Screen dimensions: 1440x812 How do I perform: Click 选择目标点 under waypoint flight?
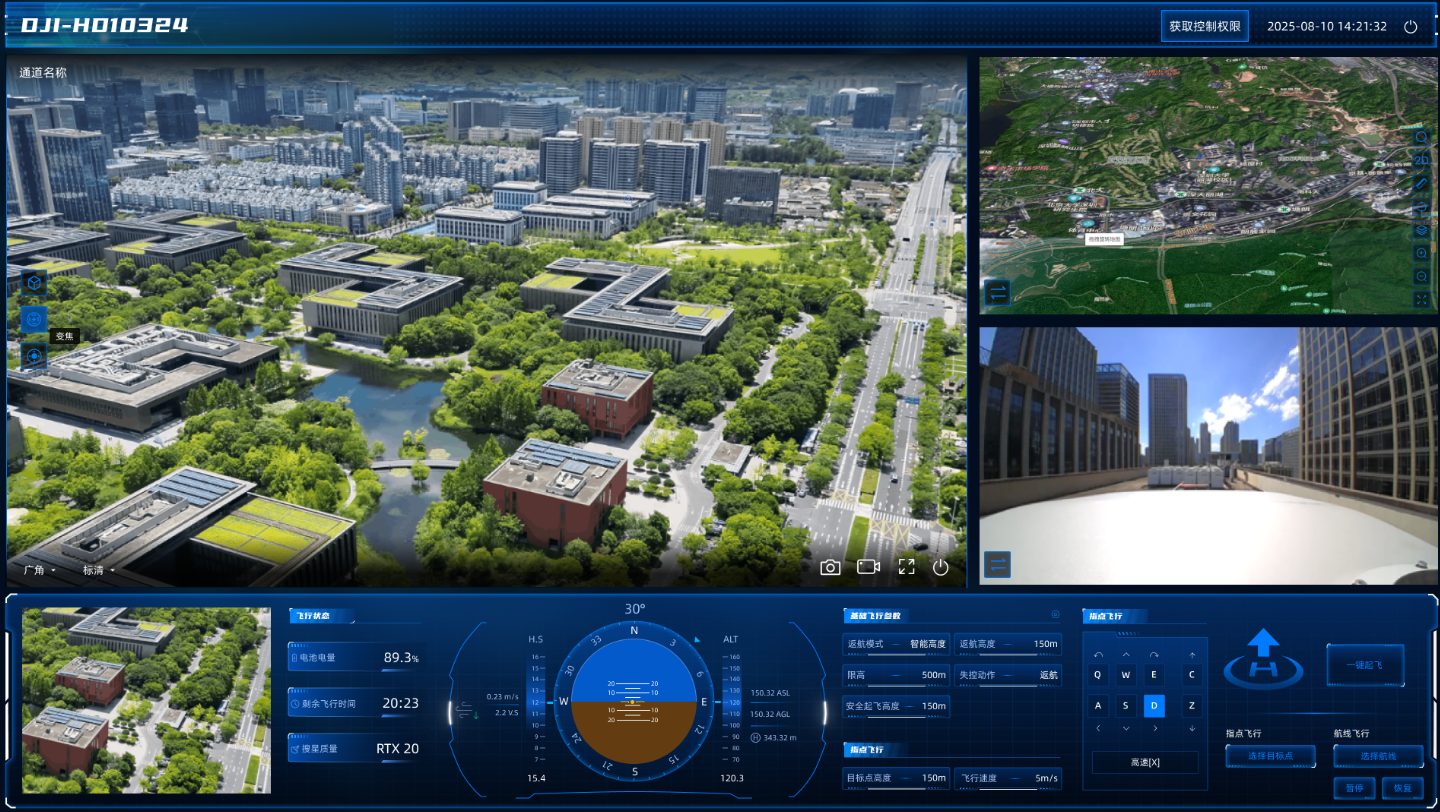[1270, 756]
